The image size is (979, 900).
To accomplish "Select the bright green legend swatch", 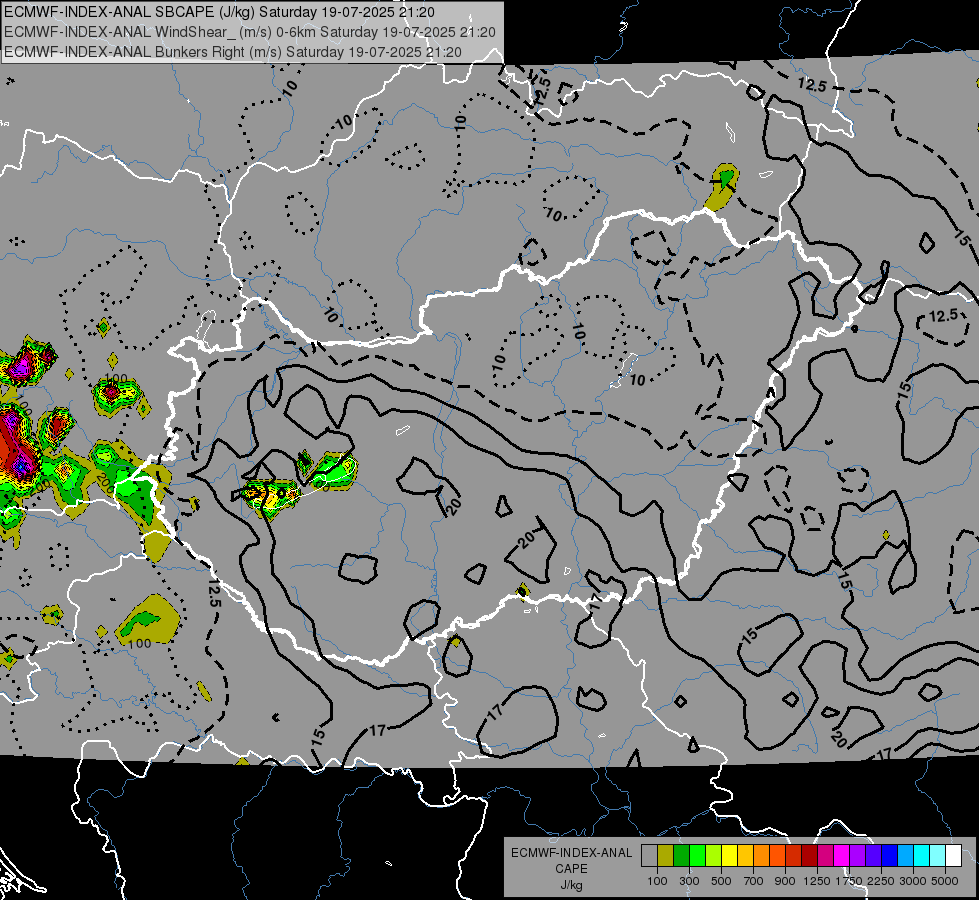I will [x=697, y=856].
